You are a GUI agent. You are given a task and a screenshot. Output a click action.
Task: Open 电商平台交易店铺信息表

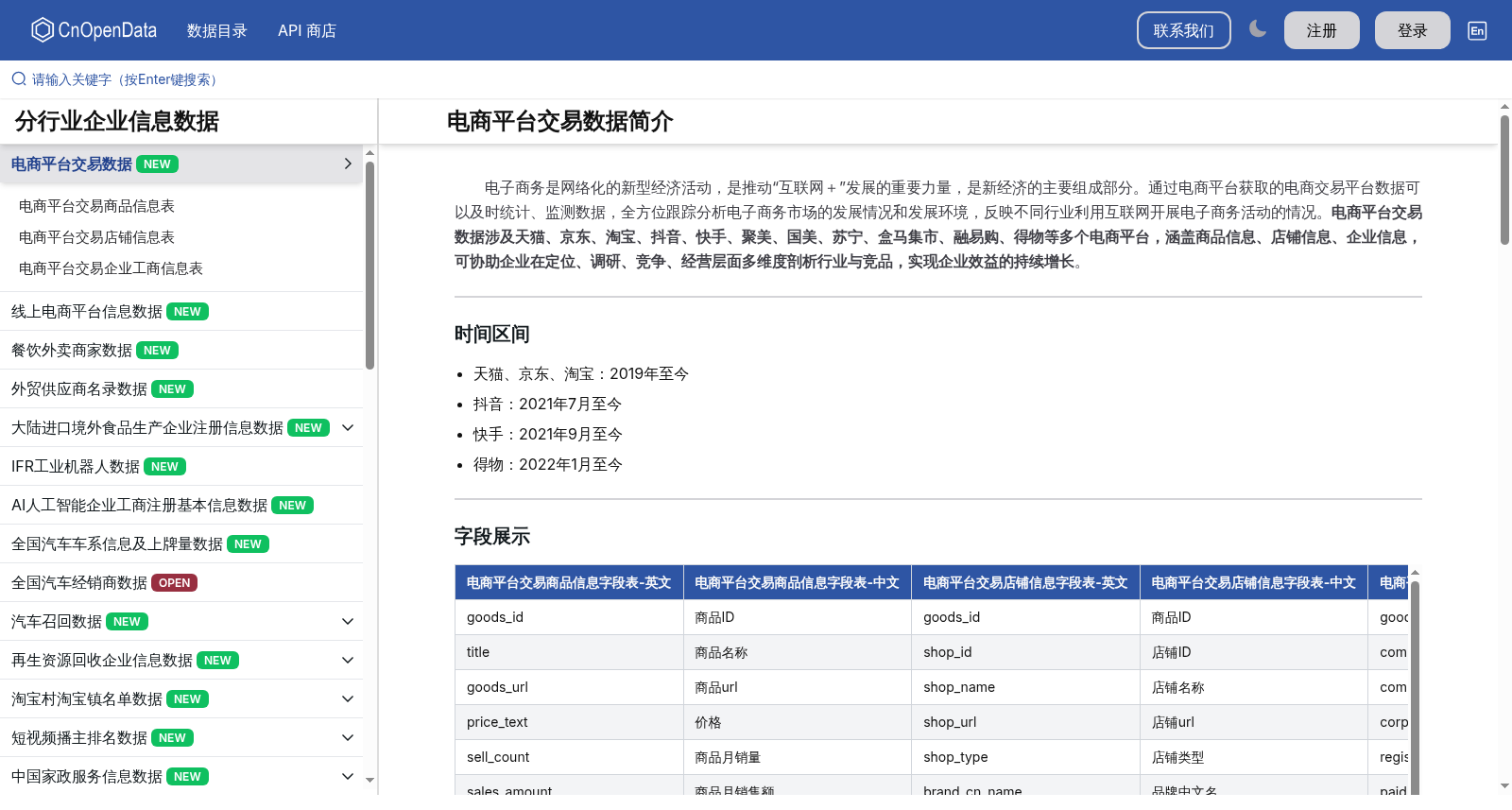tap(96, 237)
